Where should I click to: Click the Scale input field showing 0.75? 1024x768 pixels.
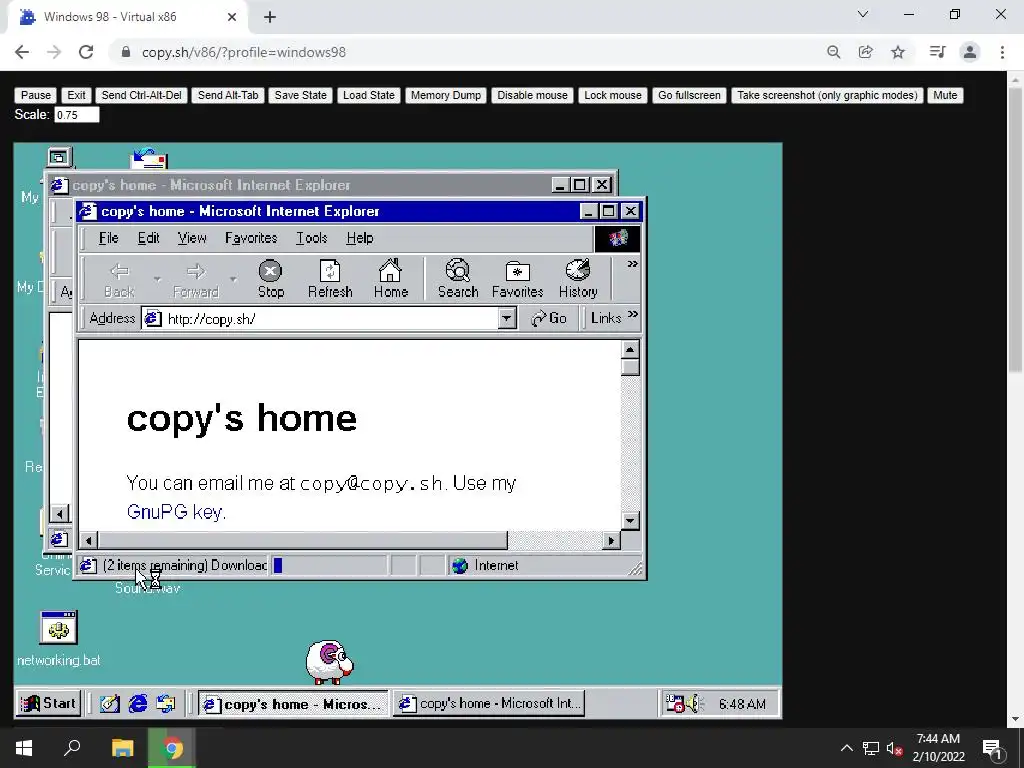pyautogui.click(x=76, y=115)
